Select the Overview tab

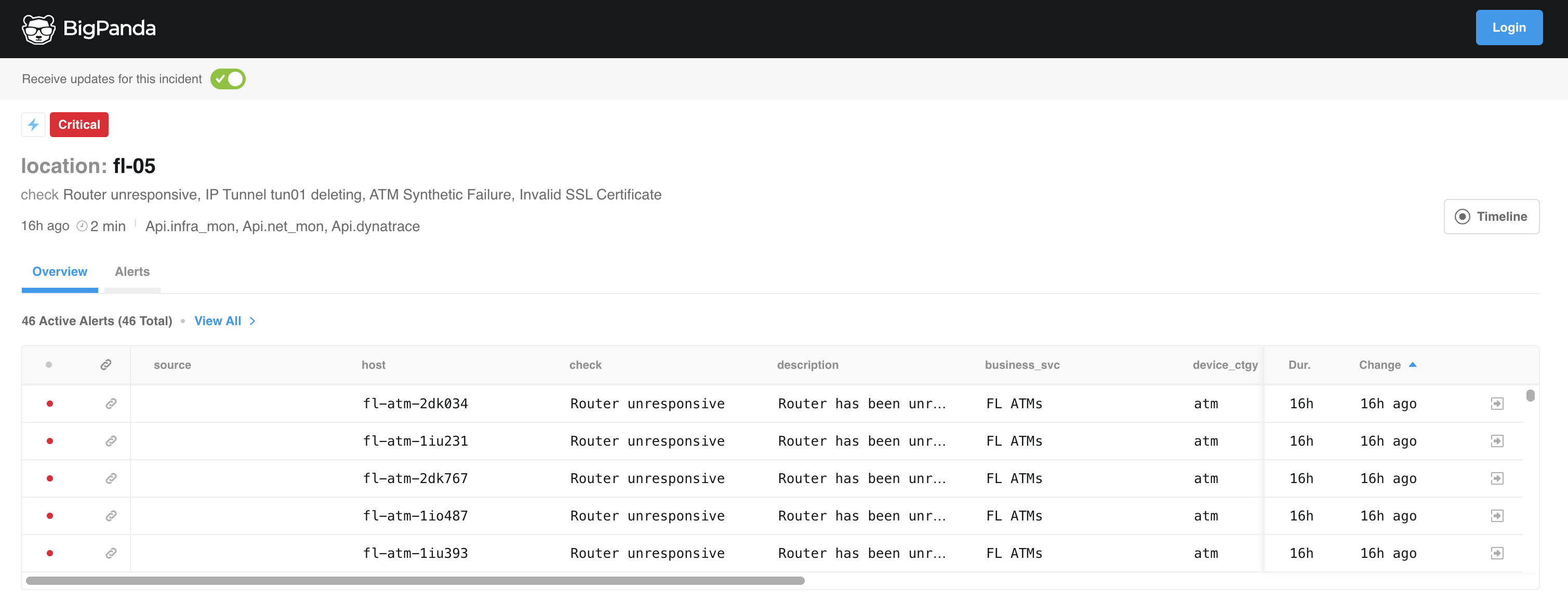point(59,271)
